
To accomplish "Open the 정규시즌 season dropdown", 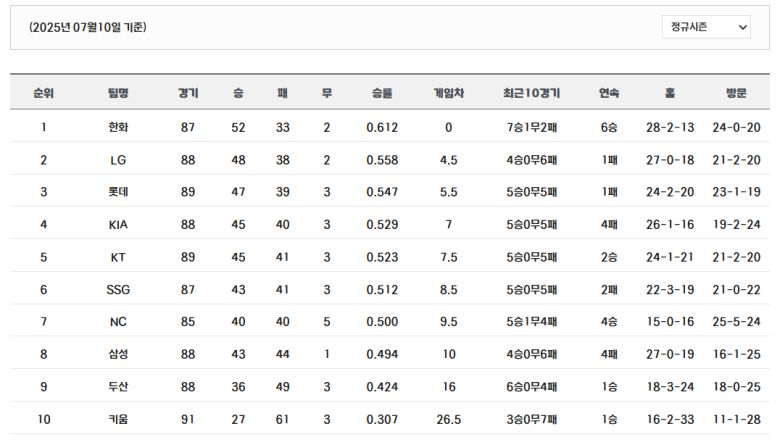I will click(x=705, y=27).
